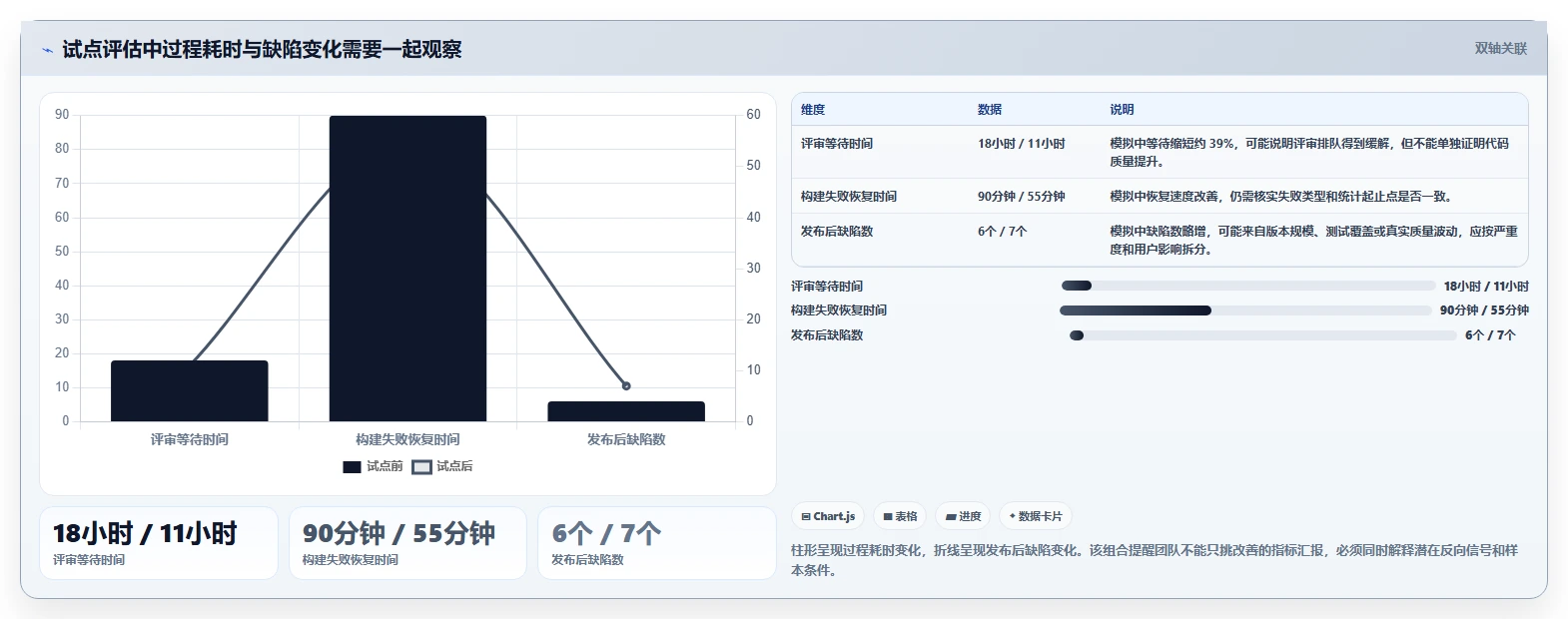Select the 进度 tag
This screenshot has height=619, width=1568.
pyautogui.click(x=963, y=516)
